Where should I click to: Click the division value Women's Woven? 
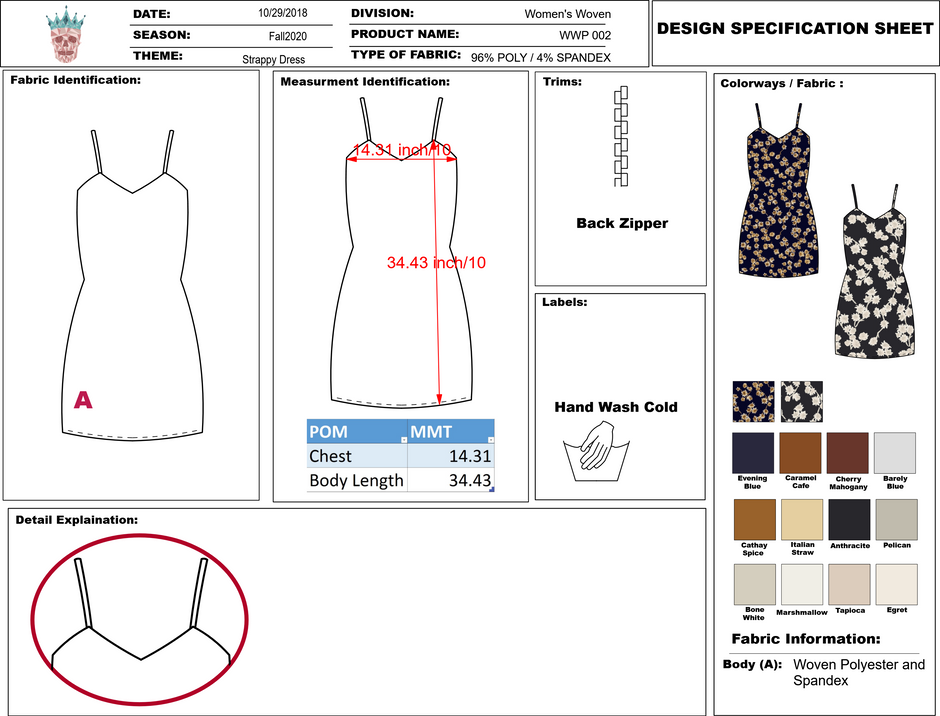pyautogui.click(x=568, y=14)
